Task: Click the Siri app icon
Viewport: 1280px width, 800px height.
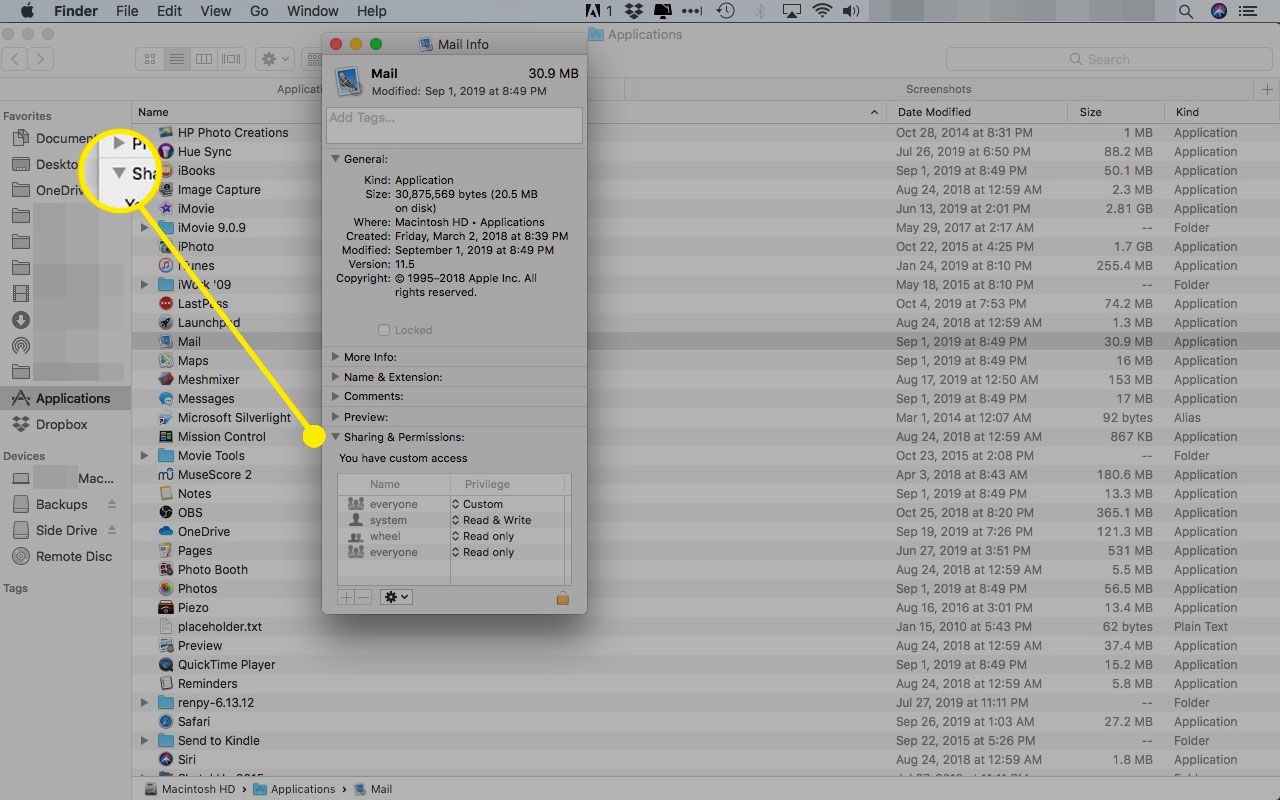Action: coord(167,759)
